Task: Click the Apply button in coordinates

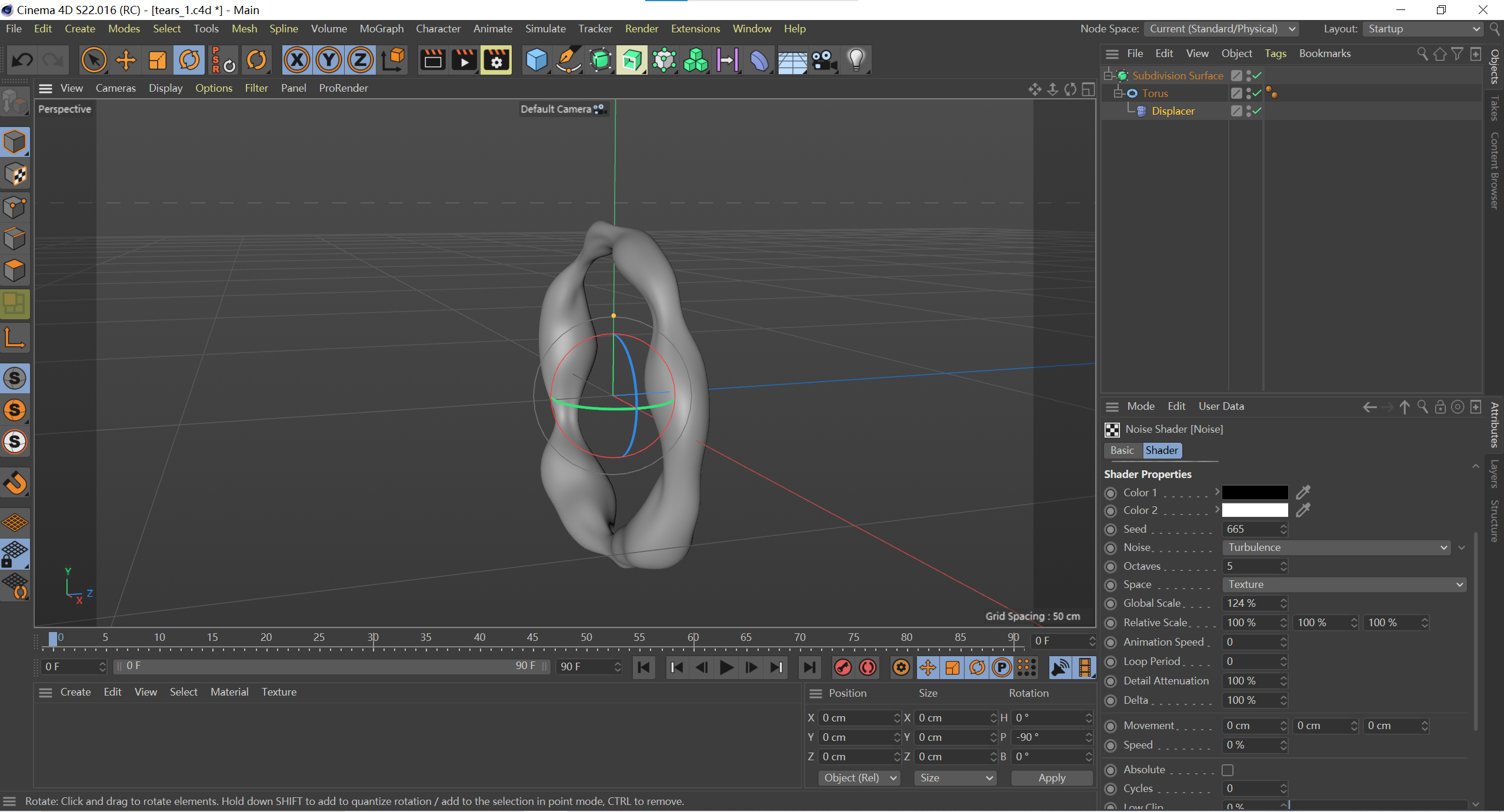Action: 1051,778
